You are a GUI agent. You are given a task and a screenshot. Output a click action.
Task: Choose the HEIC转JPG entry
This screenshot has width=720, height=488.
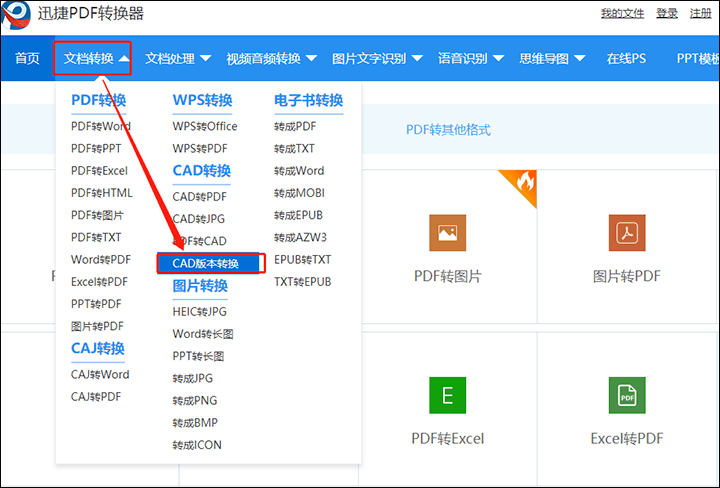pyautogui.click(x=199, y=312)
